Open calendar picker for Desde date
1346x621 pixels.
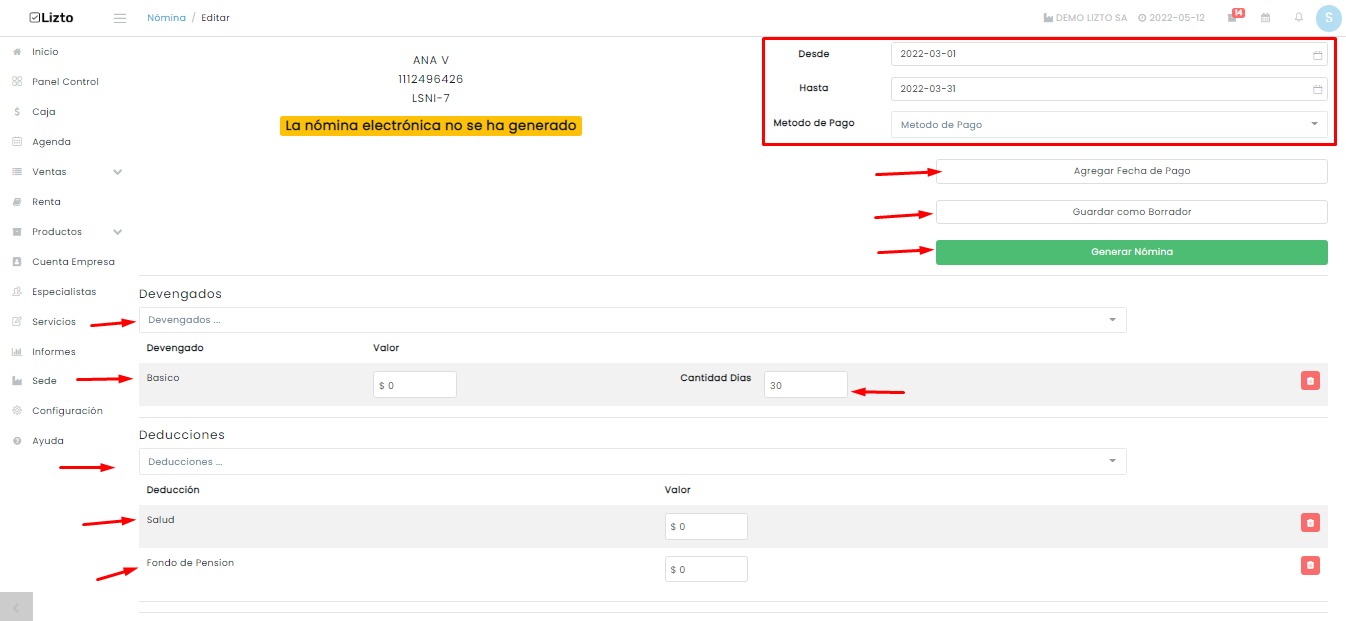[1317, 55]
